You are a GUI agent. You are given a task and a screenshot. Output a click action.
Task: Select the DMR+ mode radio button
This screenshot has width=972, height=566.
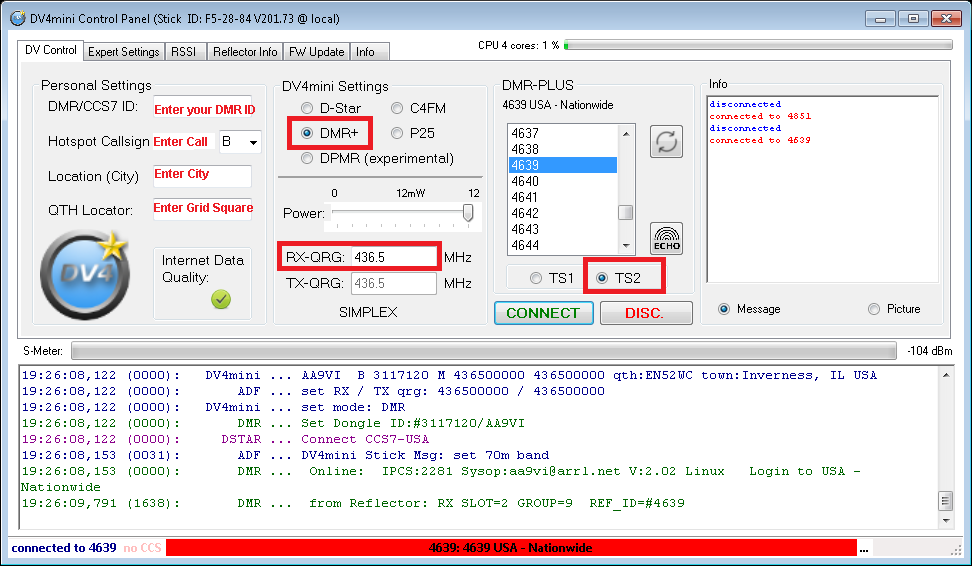click(x=307, y=133)
